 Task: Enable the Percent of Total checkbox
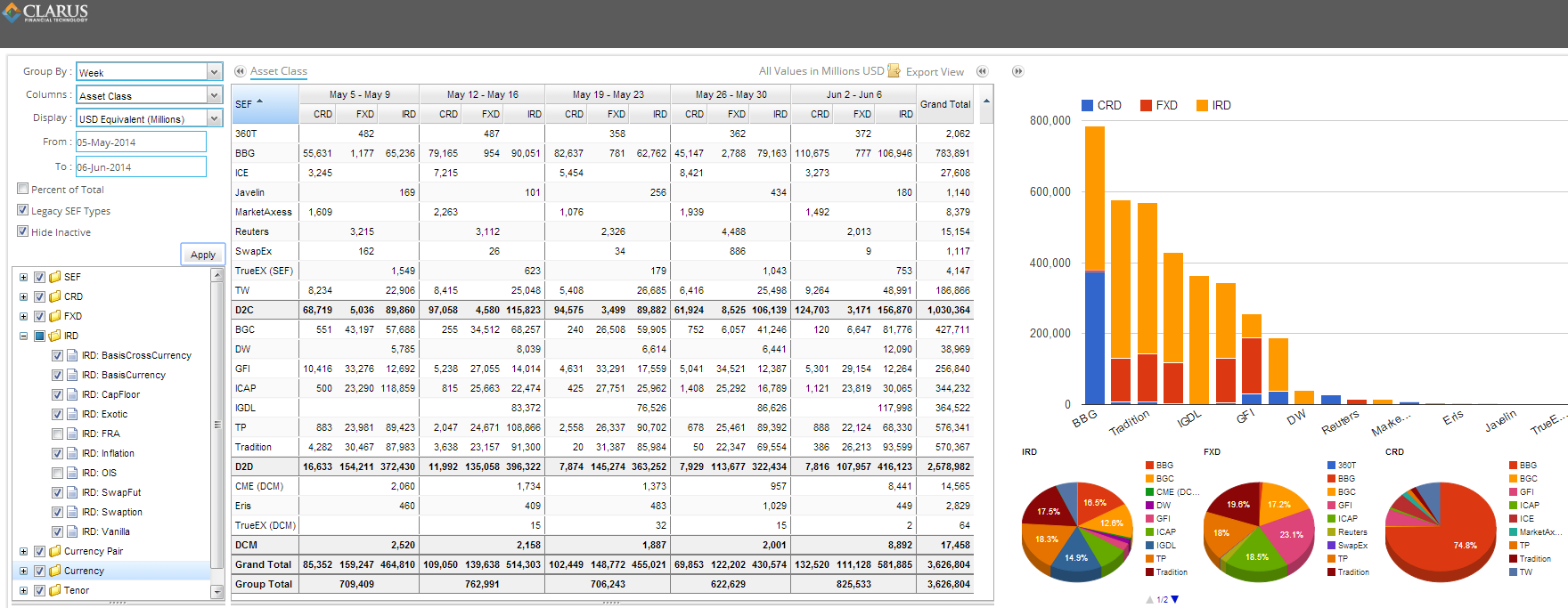(23, 189)
